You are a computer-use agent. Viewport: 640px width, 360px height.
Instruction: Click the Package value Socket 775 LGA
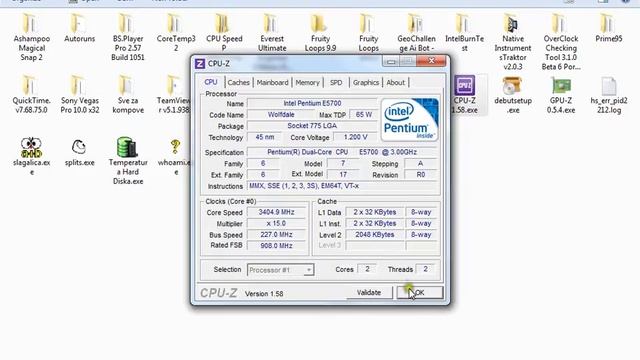pyautogui.click(x=312, y=126)
